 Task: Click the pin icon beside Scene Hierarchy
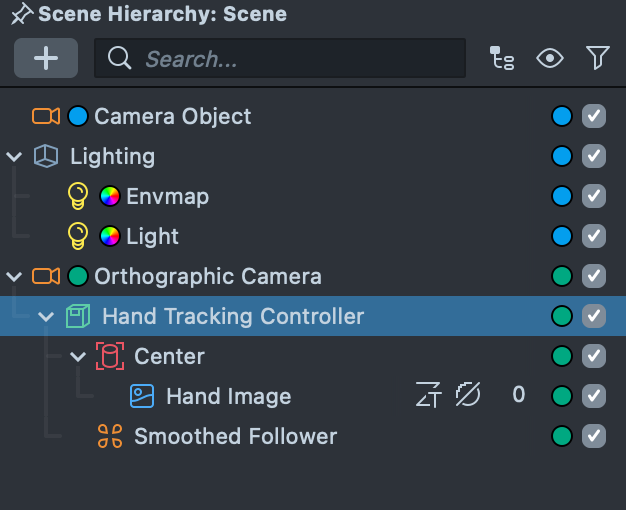click(x=22, y=14)
